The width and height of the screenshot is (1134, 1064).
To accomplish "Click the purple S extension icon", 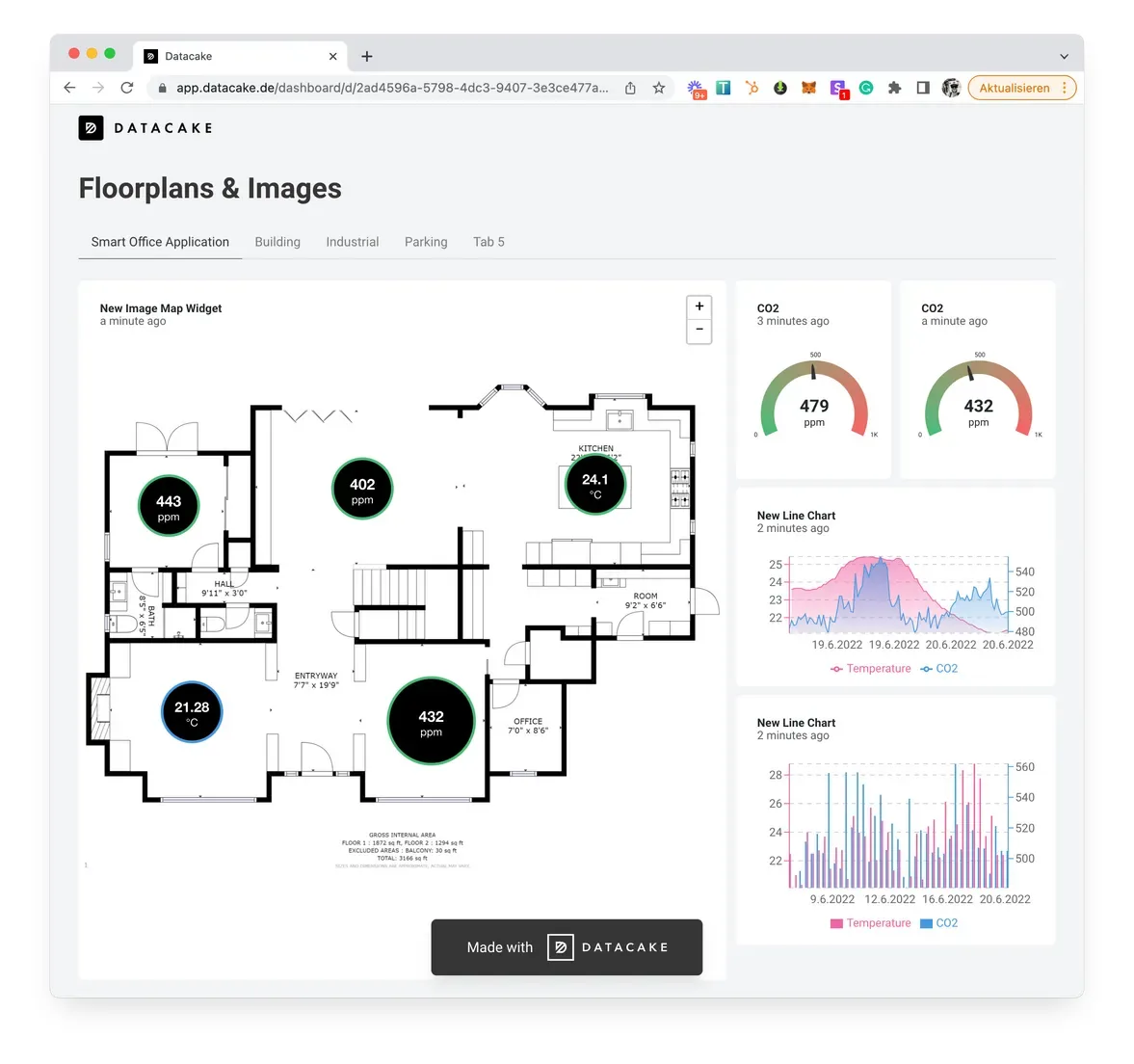I will (838, 89).
